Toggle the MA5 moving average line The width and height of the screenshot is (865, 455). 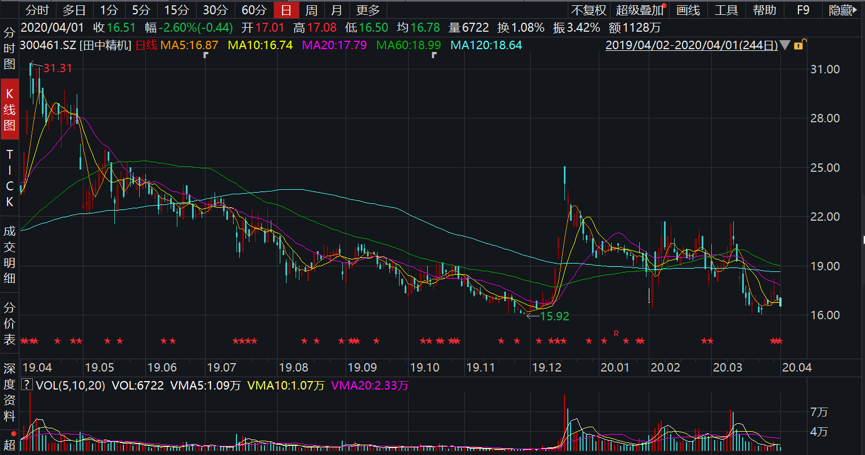click(192, 46)
